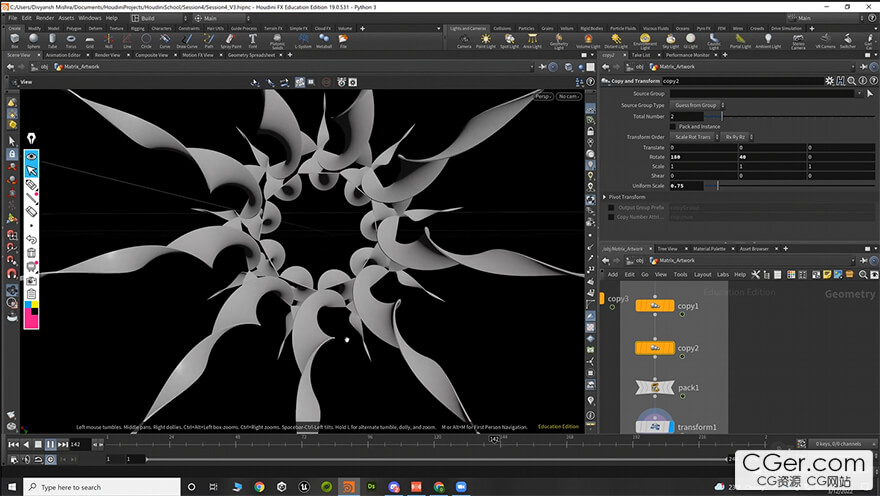
Task: Select the L-System shelf tool
Action: (303, 40)
